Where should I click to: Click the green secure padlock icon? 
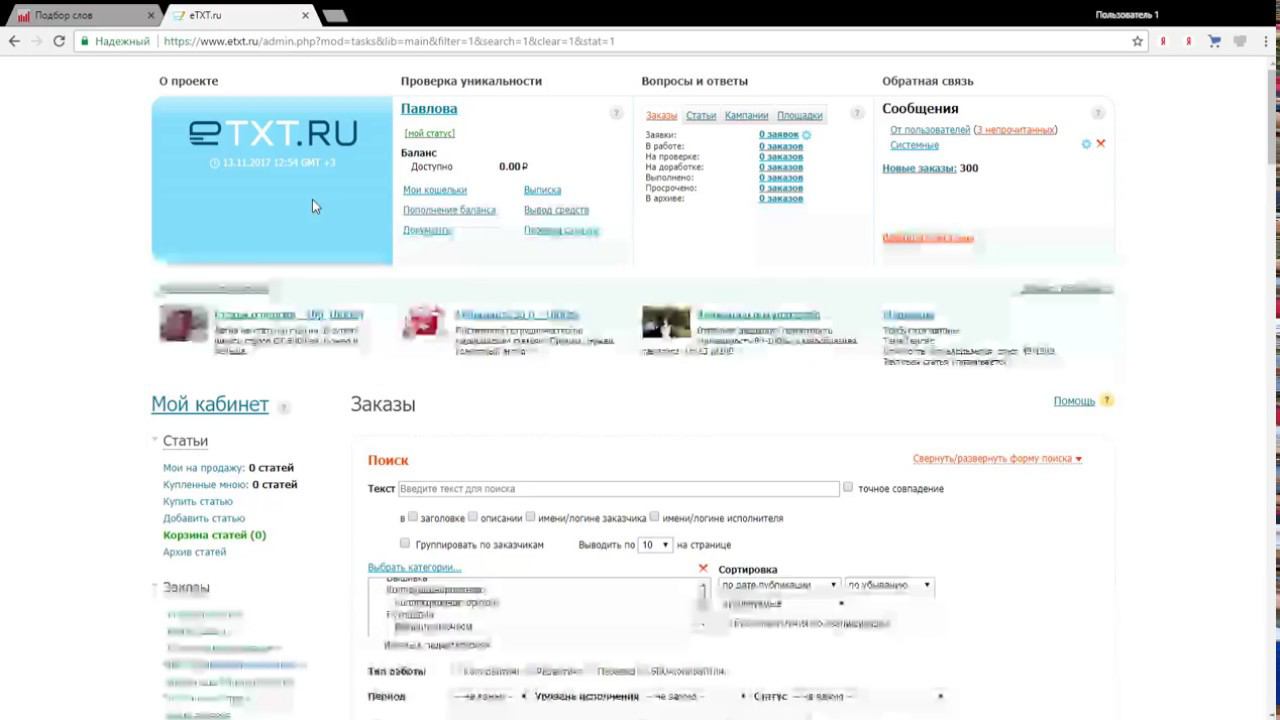coord(85,41)
